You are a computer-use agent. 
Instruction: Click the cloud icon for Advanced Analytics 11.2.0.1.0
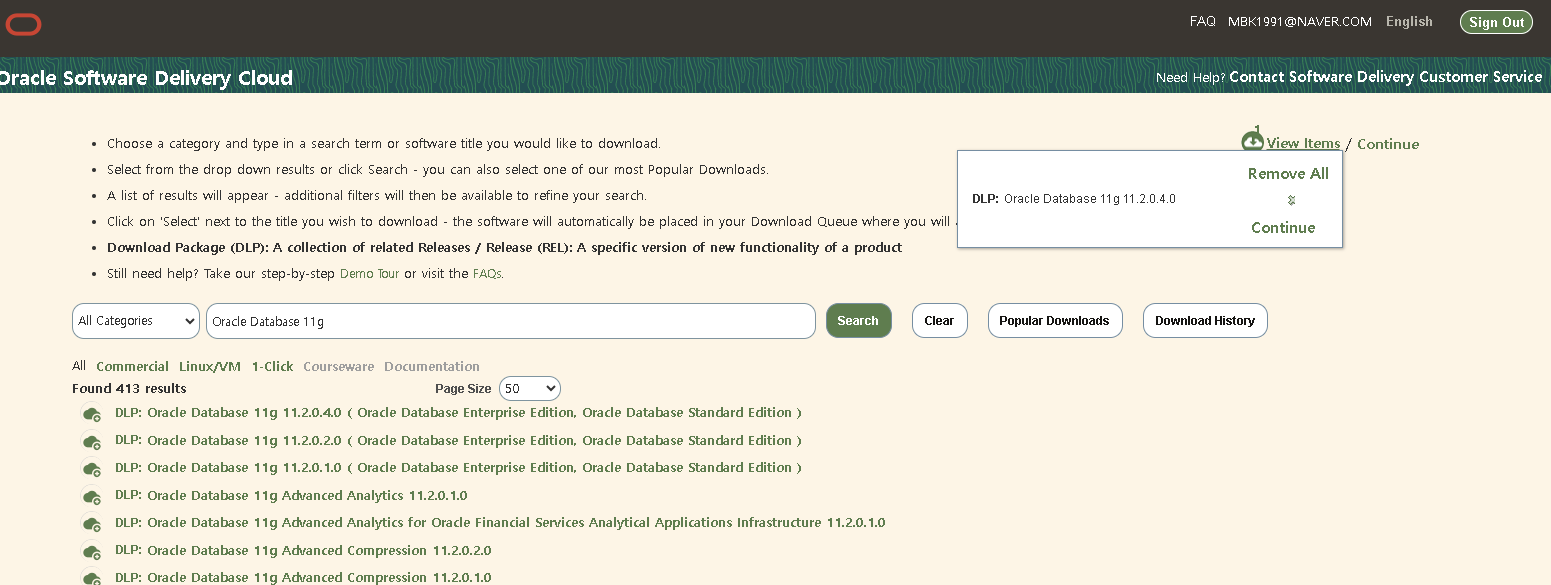point(92,496)
